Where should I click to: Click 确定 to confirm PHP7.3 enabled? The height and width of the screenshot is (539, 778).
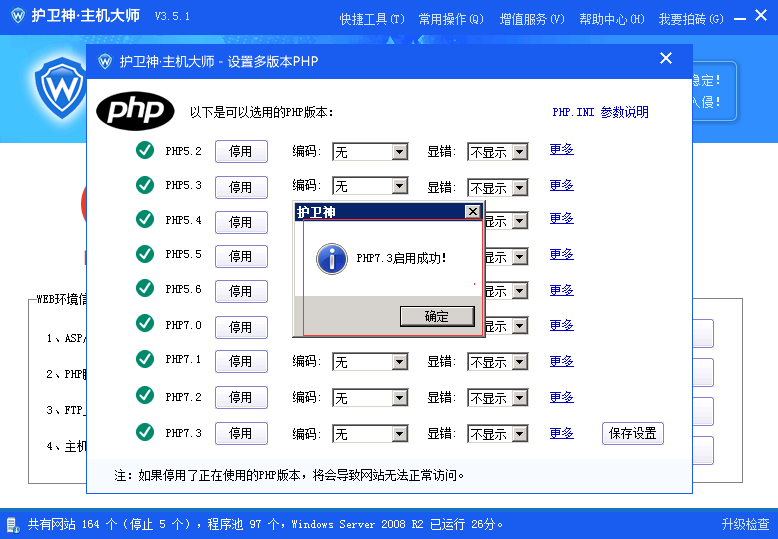tap(436, 316)
